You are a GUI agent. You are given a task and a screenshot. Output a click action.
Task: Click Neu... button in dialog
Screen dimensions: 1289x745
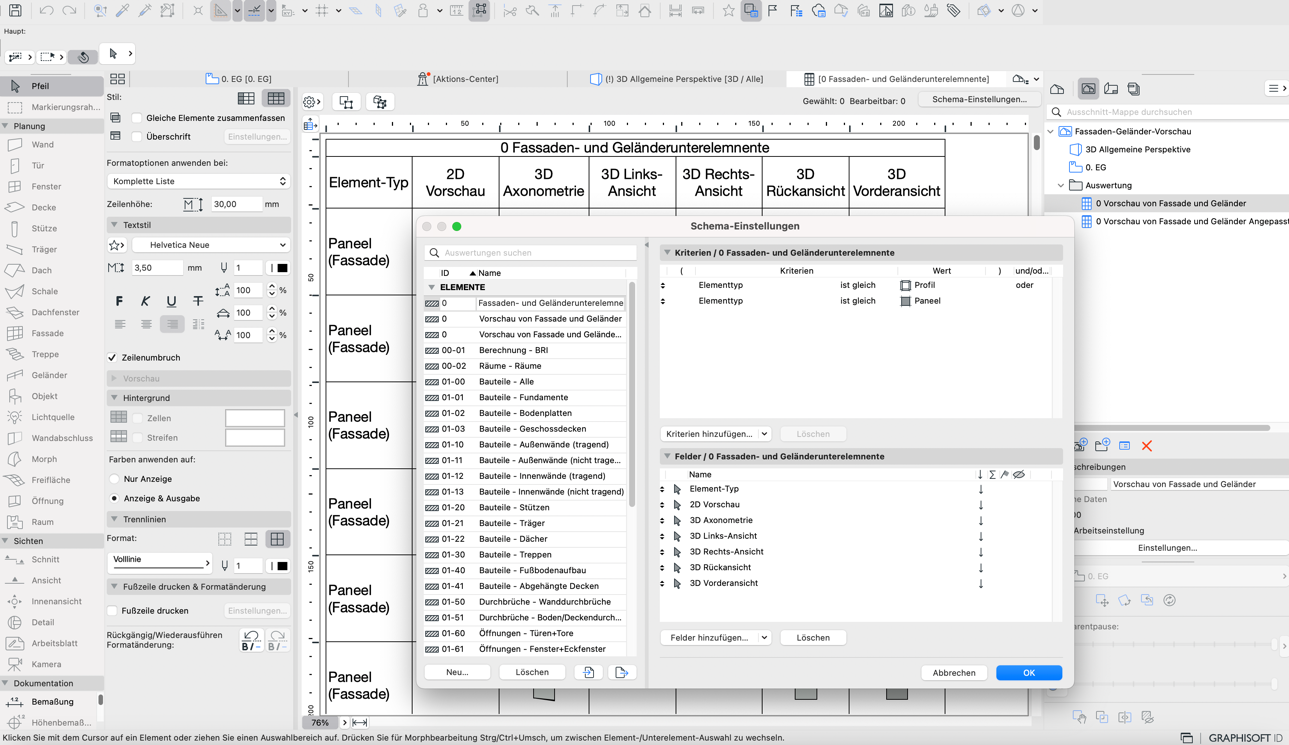[457, 673]
